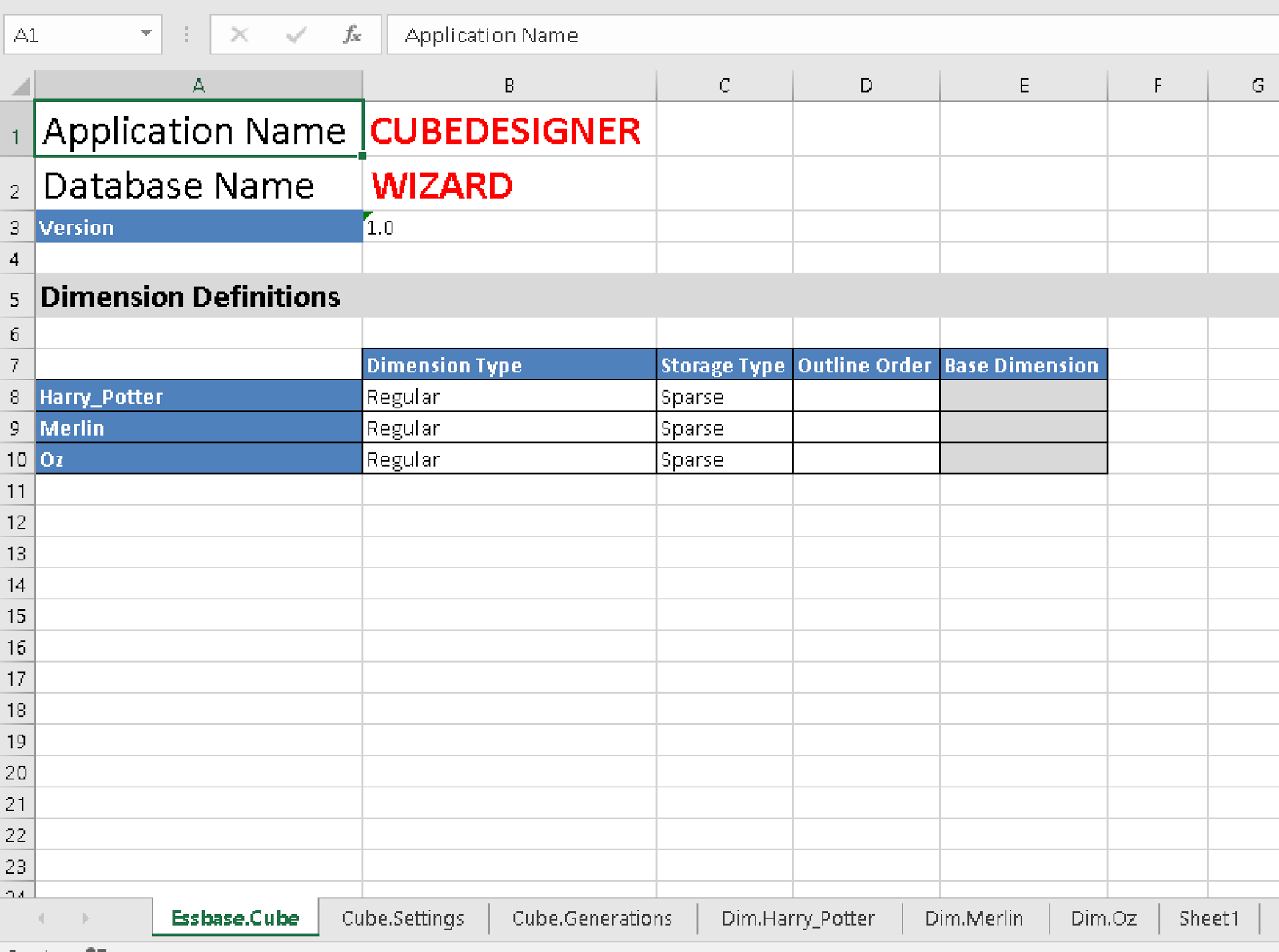Click the sheet tab scroll right arrow
Image resolution: width=1279 pixels, height=952 pixels.
coord(86,918)
